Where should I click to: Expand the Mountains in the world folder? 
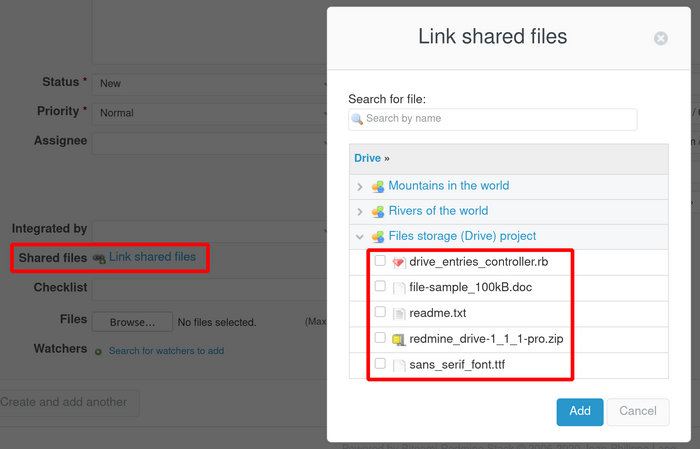[x=360, y=186]
